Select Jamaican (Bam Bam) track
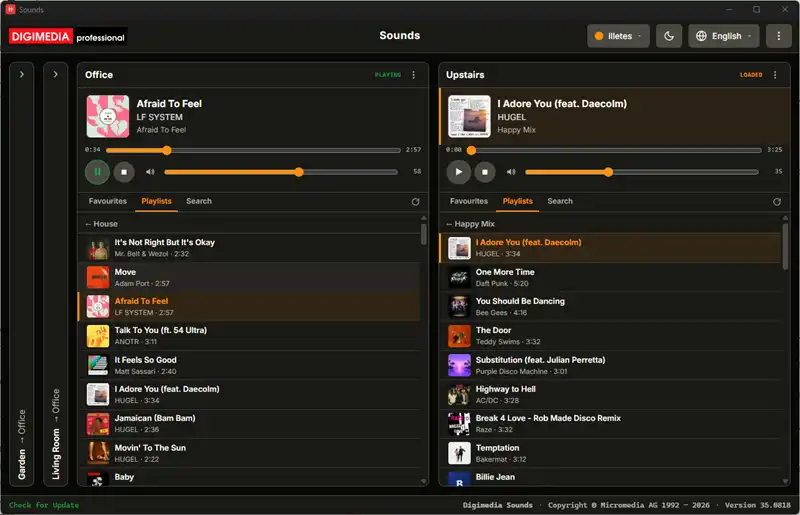This screenshot has width=800, height=515. (249, 424)
